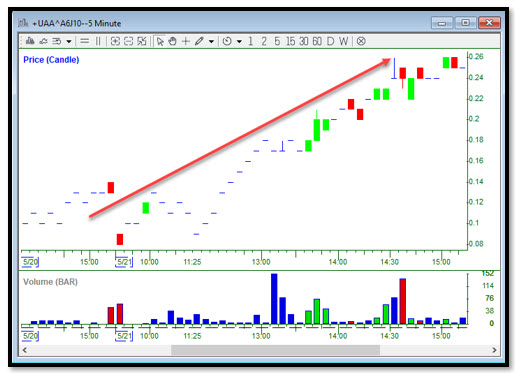Click the red candle at 0.08 price low
Screen dimensions: 515x373
point(120,239)
